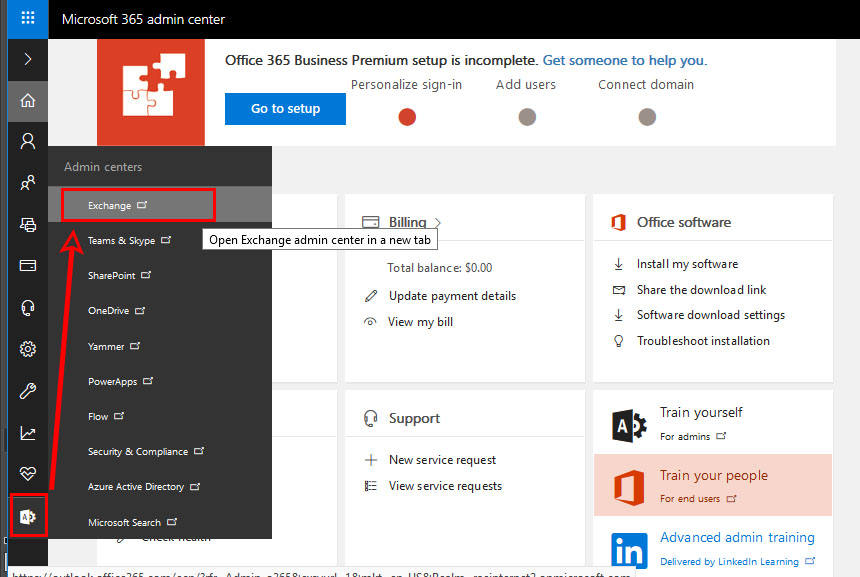Click the Groups icon in sidebar

[27, 182]
